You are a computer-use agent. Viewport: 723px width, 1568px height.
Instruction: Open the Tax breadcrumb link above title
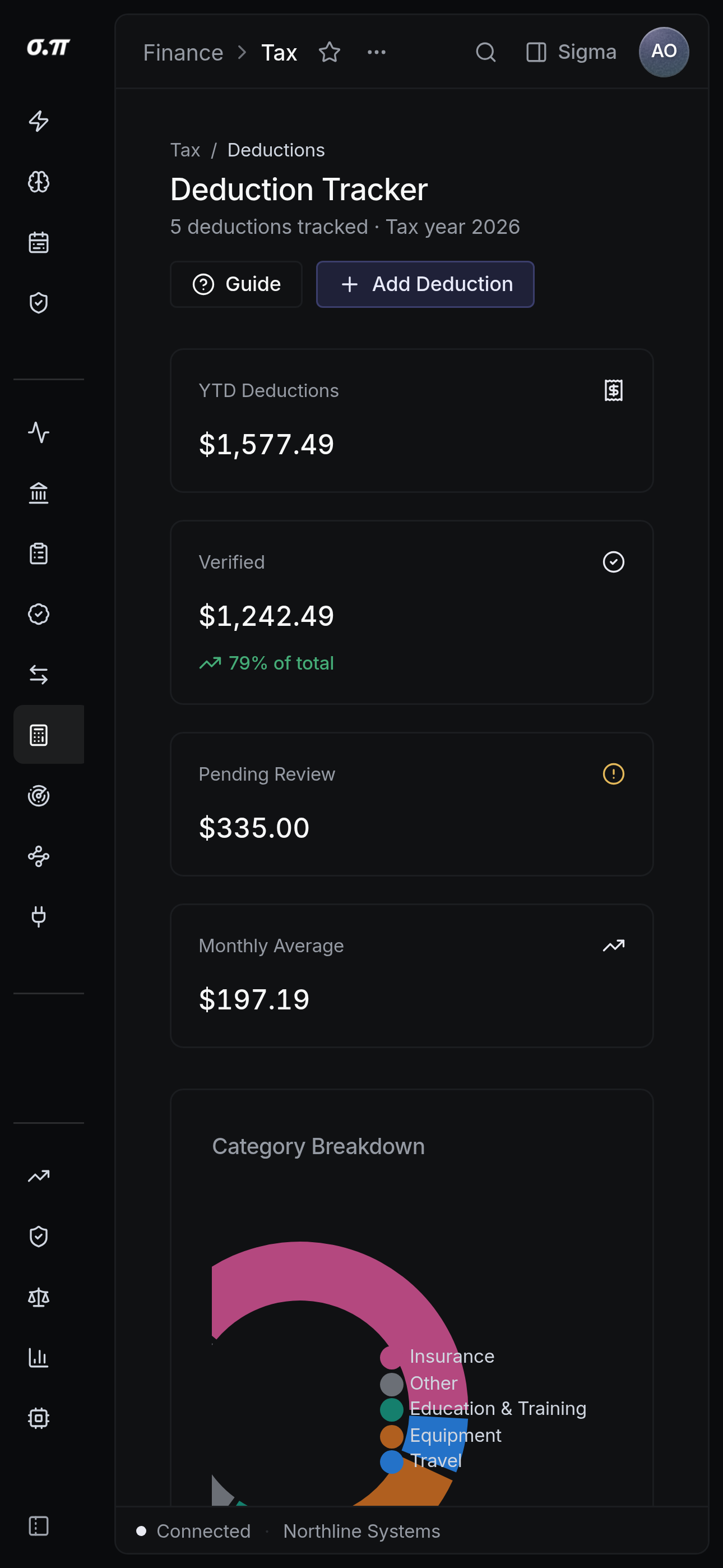pos(185,150)
